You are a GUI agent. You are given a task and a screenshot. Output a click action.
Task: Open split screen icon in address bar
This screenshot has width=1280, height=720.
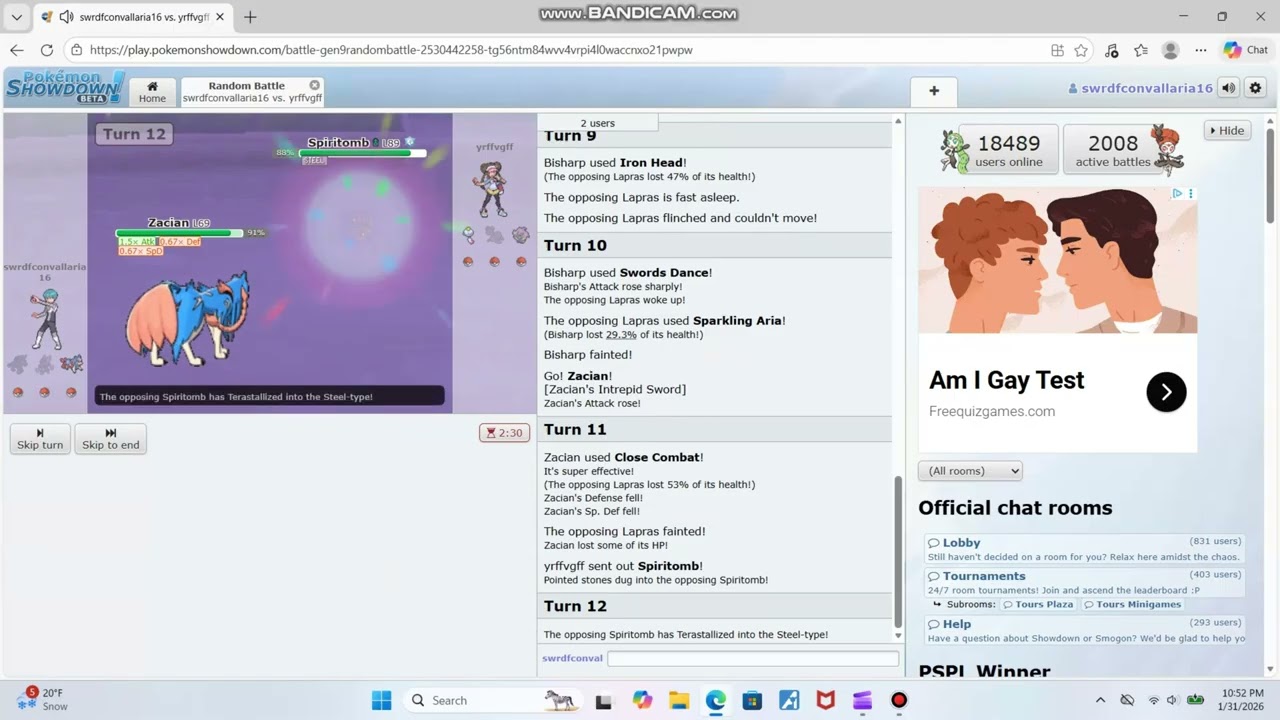pyautogui.click(x=1058, y=50)
